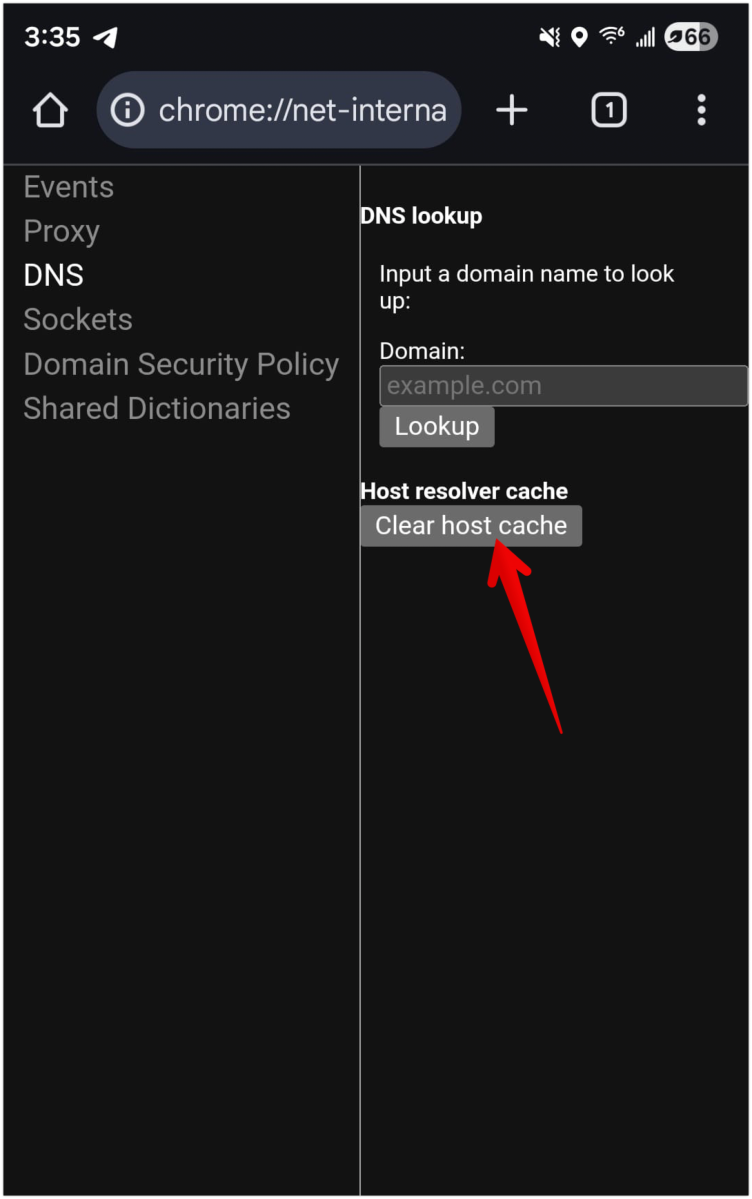Open Domain Security Policy section
Viewport: 752px width, 1199px height.
point(181,364)
